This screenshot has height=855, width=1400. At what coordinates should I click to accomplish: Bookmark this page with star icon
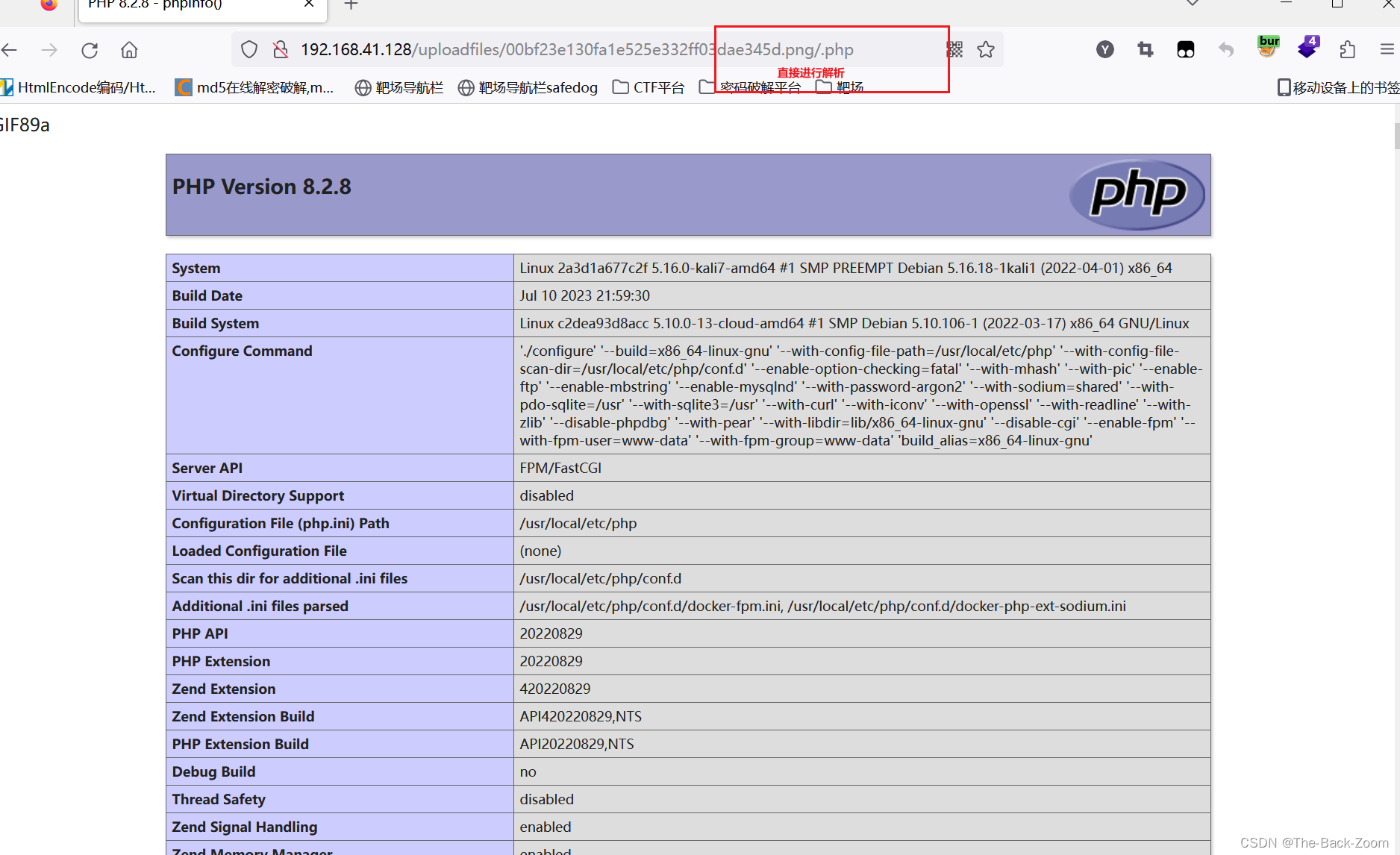(986, 50)
